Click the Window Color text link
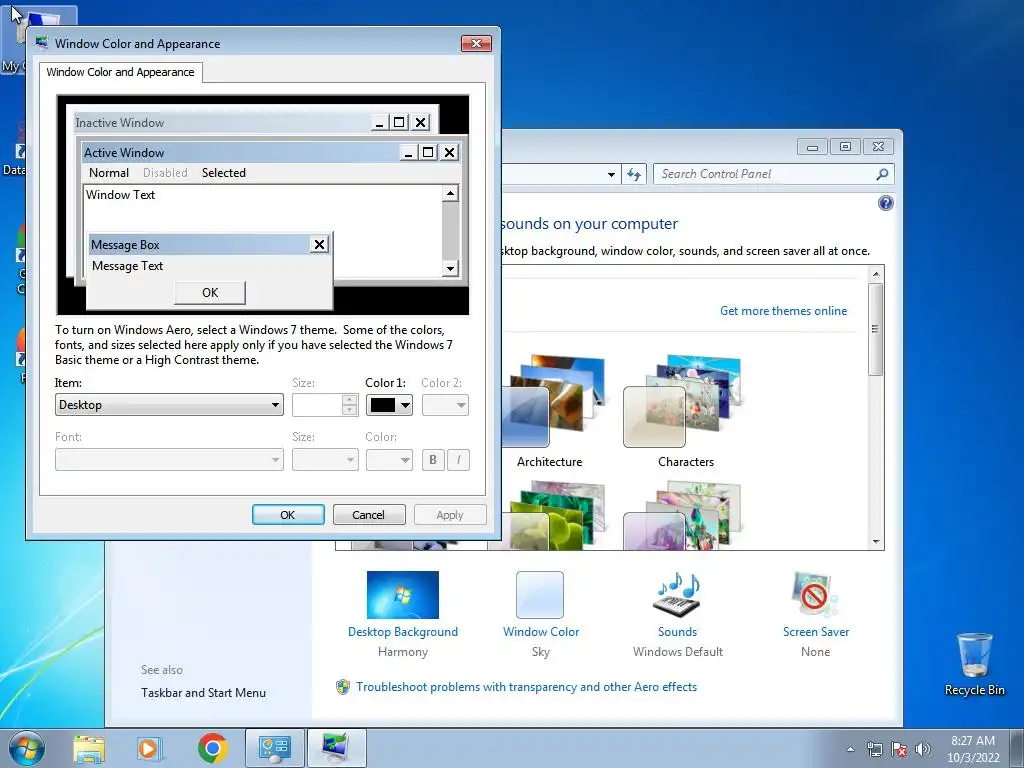Screen dimensions: 1024x768 click(x=541, y=632)
